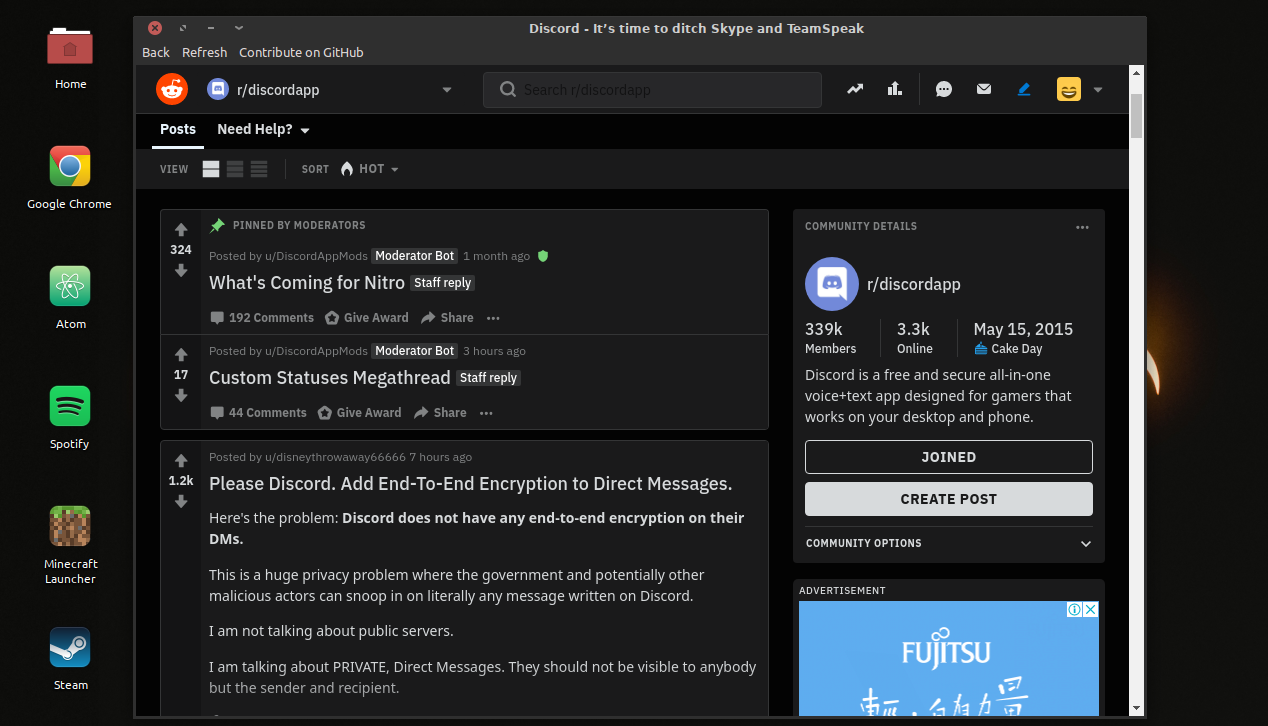This screenshot has height=726, width=1268.
Task: Share the Custom Statuses Megathread post
Action: [x=440, y=413]
